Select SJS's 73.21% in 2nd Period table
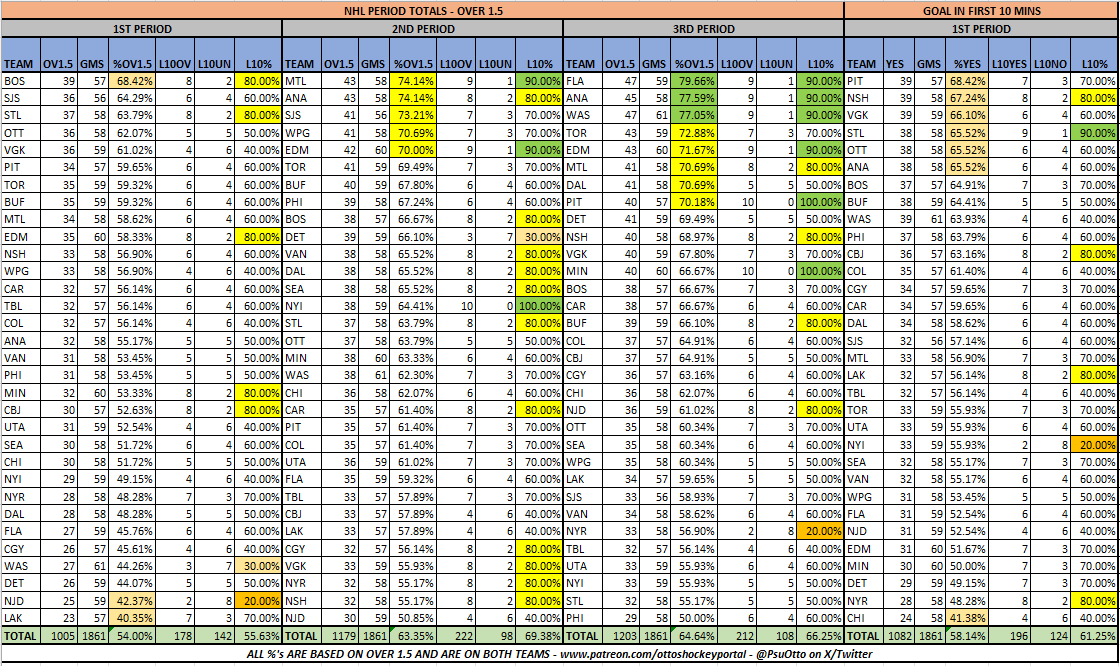 pyautogui.click(x=413, y=115)
